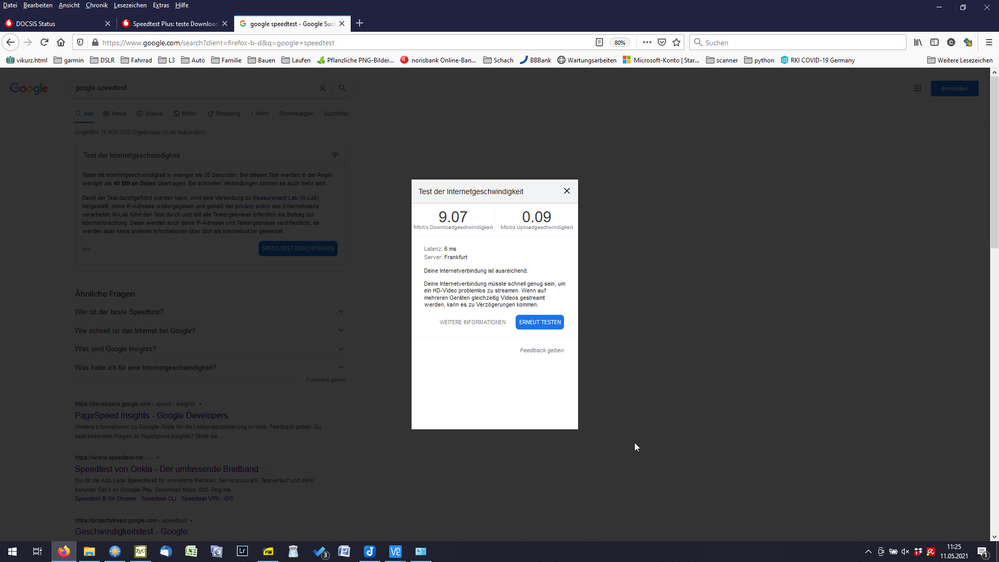Open Bearbeiten menu

coord(38,5)
